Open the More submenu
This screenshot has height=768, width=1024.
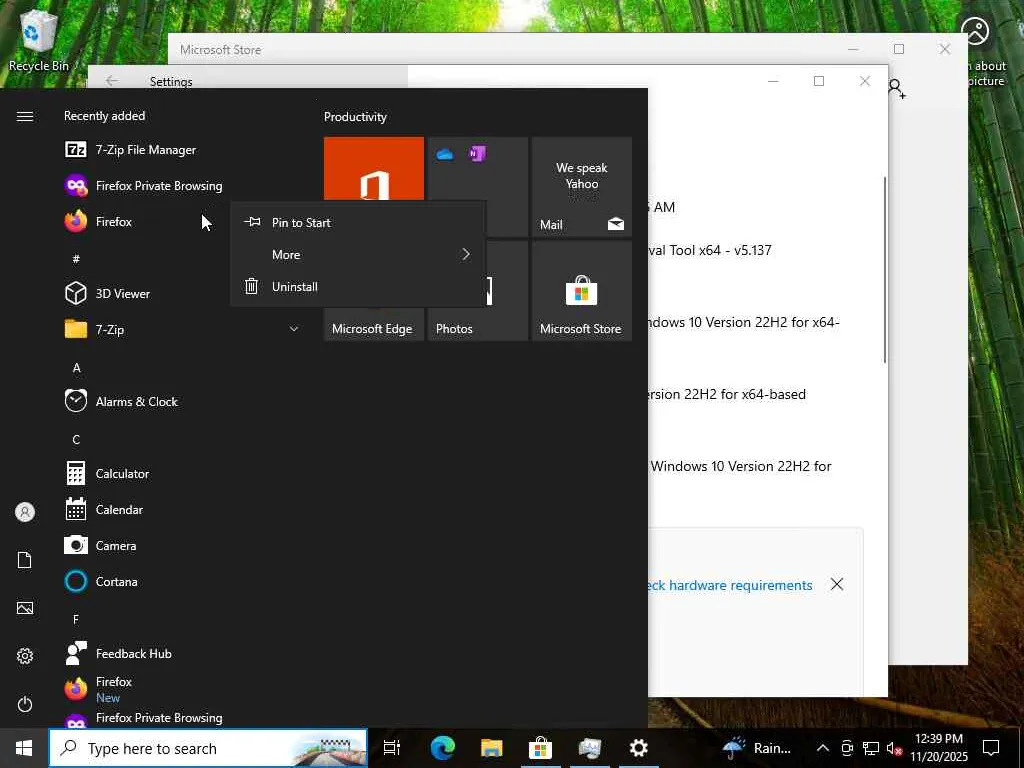(x=358, y=254)
